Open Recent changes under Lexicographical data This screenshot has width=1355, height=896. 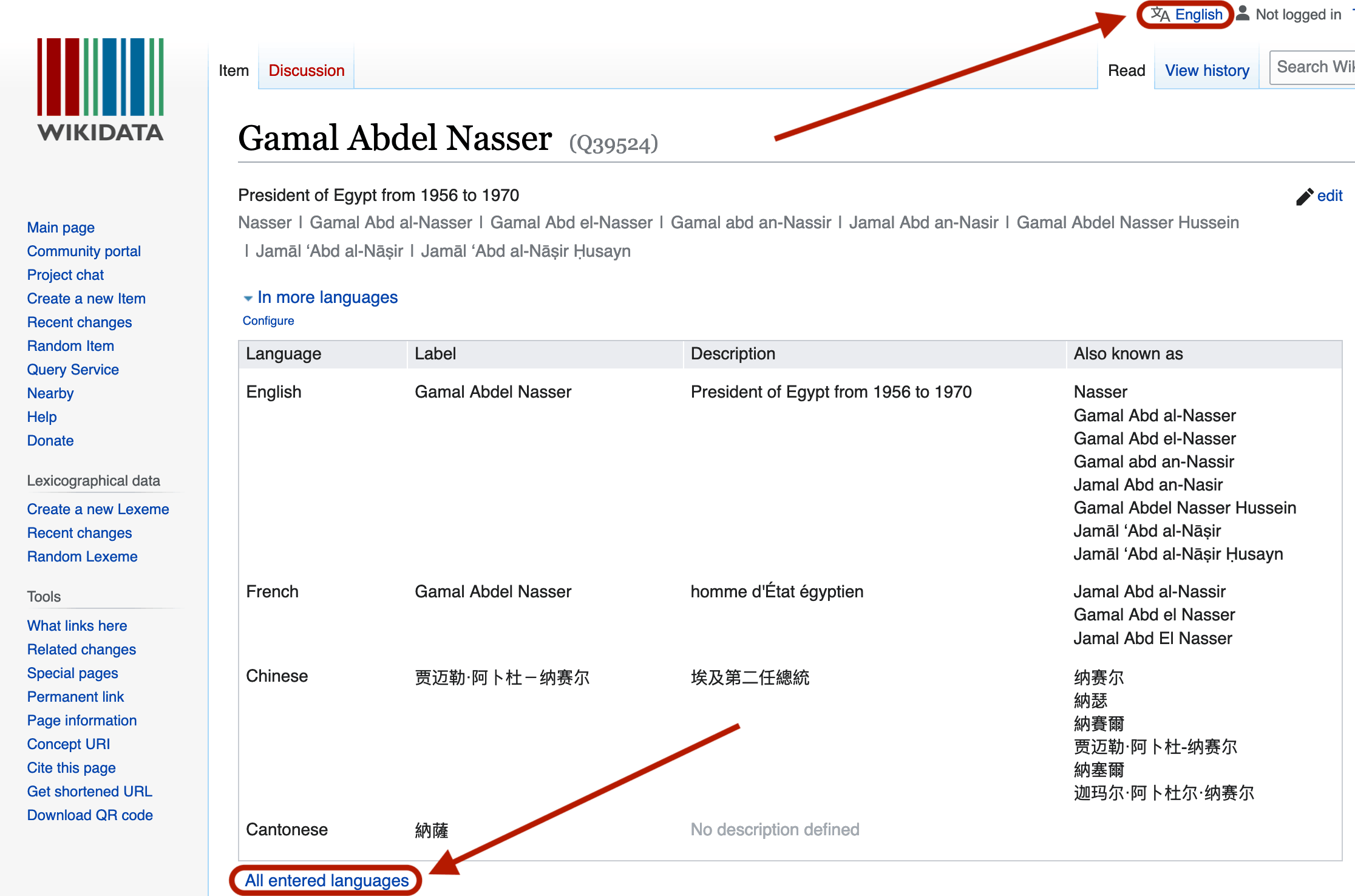pos(80,533)
